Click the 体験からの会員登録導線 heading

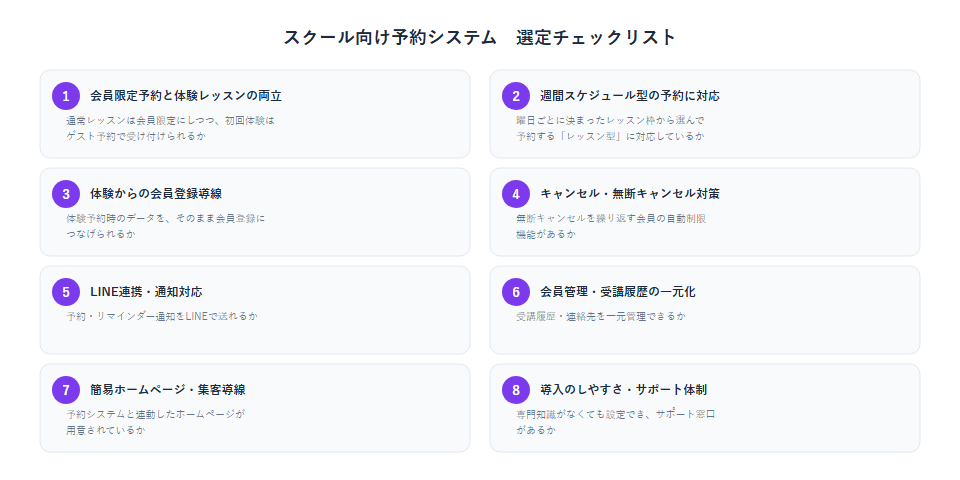click(156, 194)
